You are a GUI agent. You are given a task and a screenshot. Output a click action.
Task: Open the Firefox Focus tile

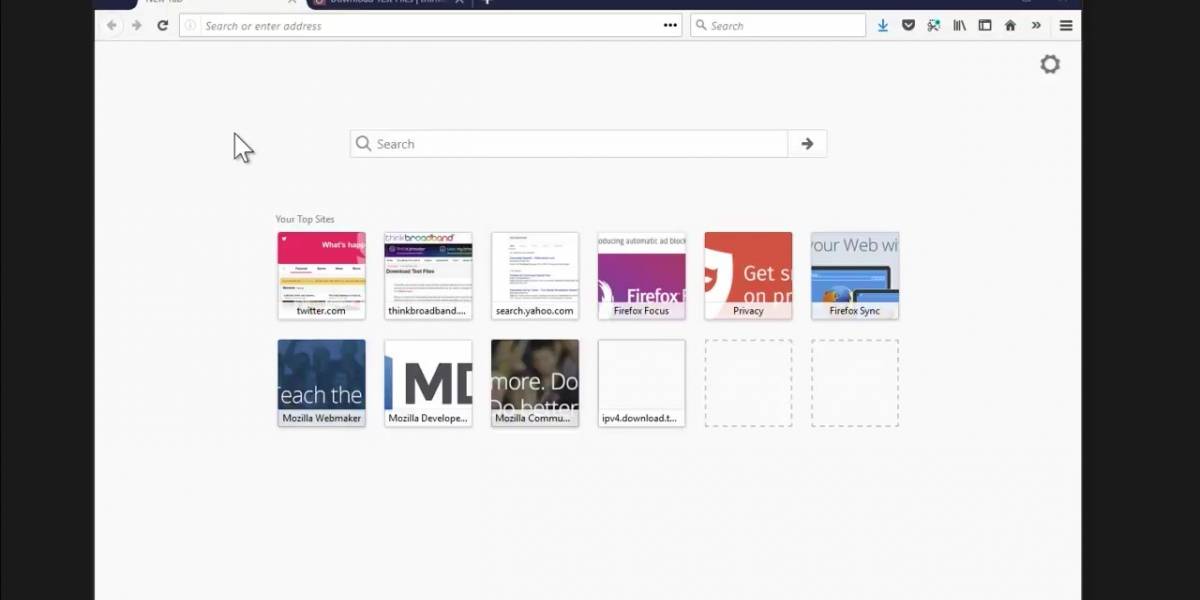tap(641, 276)
